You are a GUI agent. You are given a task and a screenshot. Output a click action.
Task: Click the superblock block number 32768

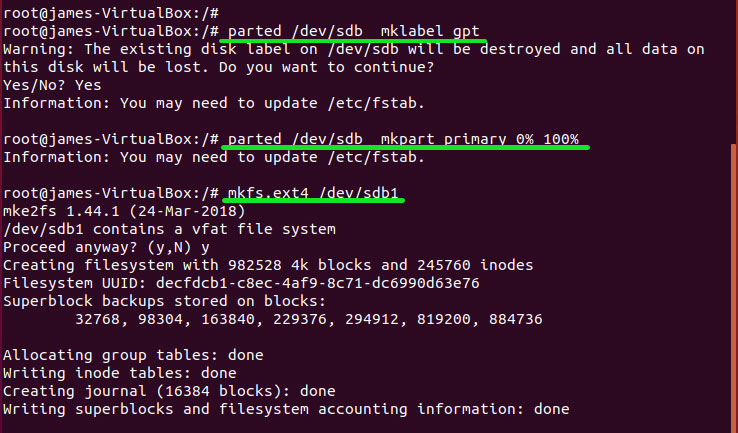click(x=97, y=319)
